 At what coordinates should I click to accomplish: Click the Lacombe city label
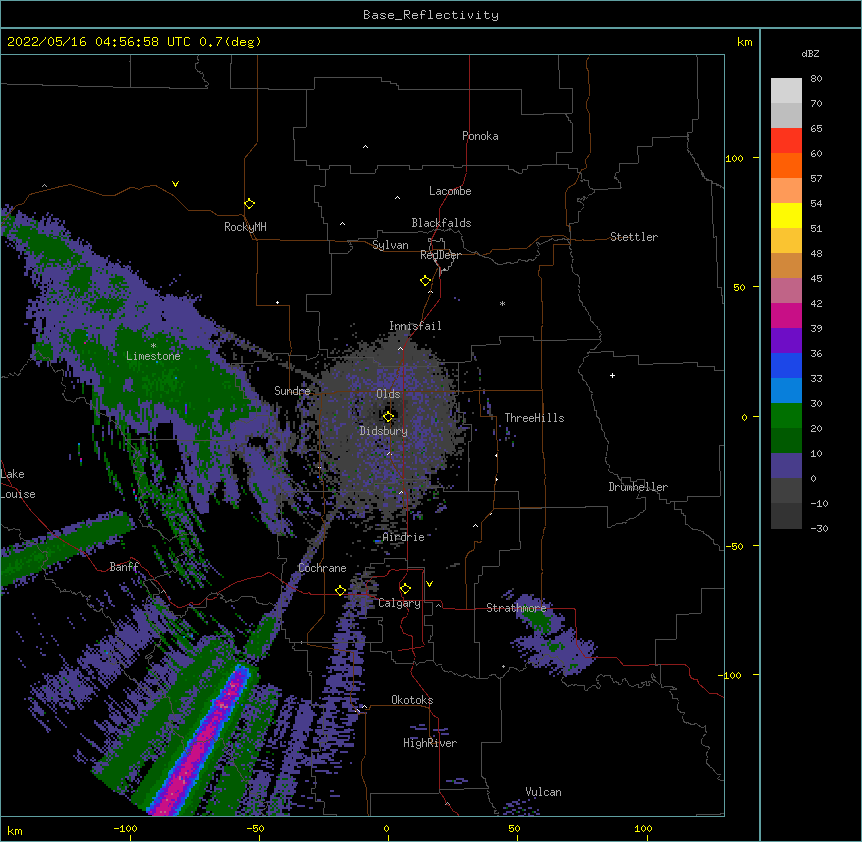point(450,191)
